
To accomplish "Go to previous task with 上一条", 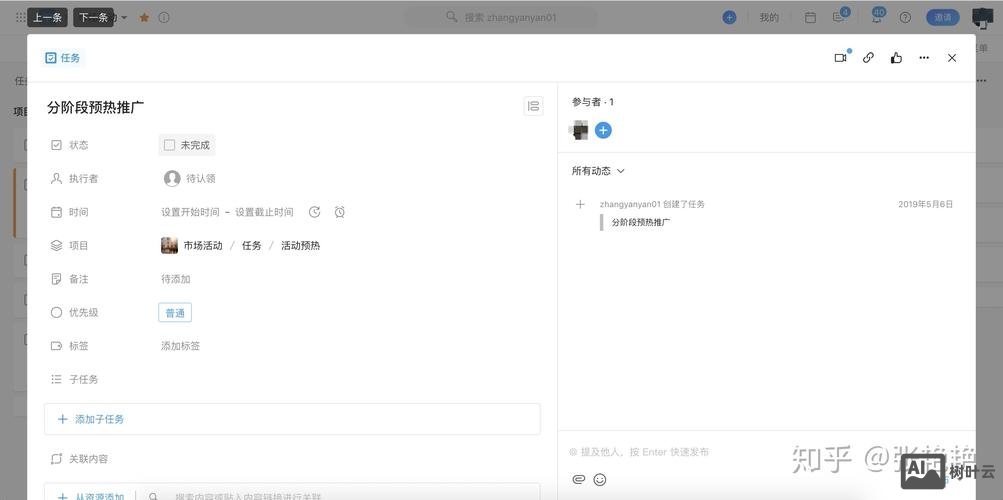I will pos(47,17).
